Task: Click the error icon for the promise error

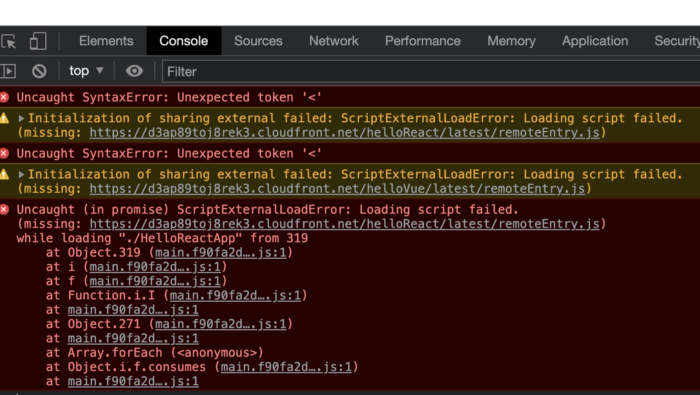Action: tap(4, 209)
